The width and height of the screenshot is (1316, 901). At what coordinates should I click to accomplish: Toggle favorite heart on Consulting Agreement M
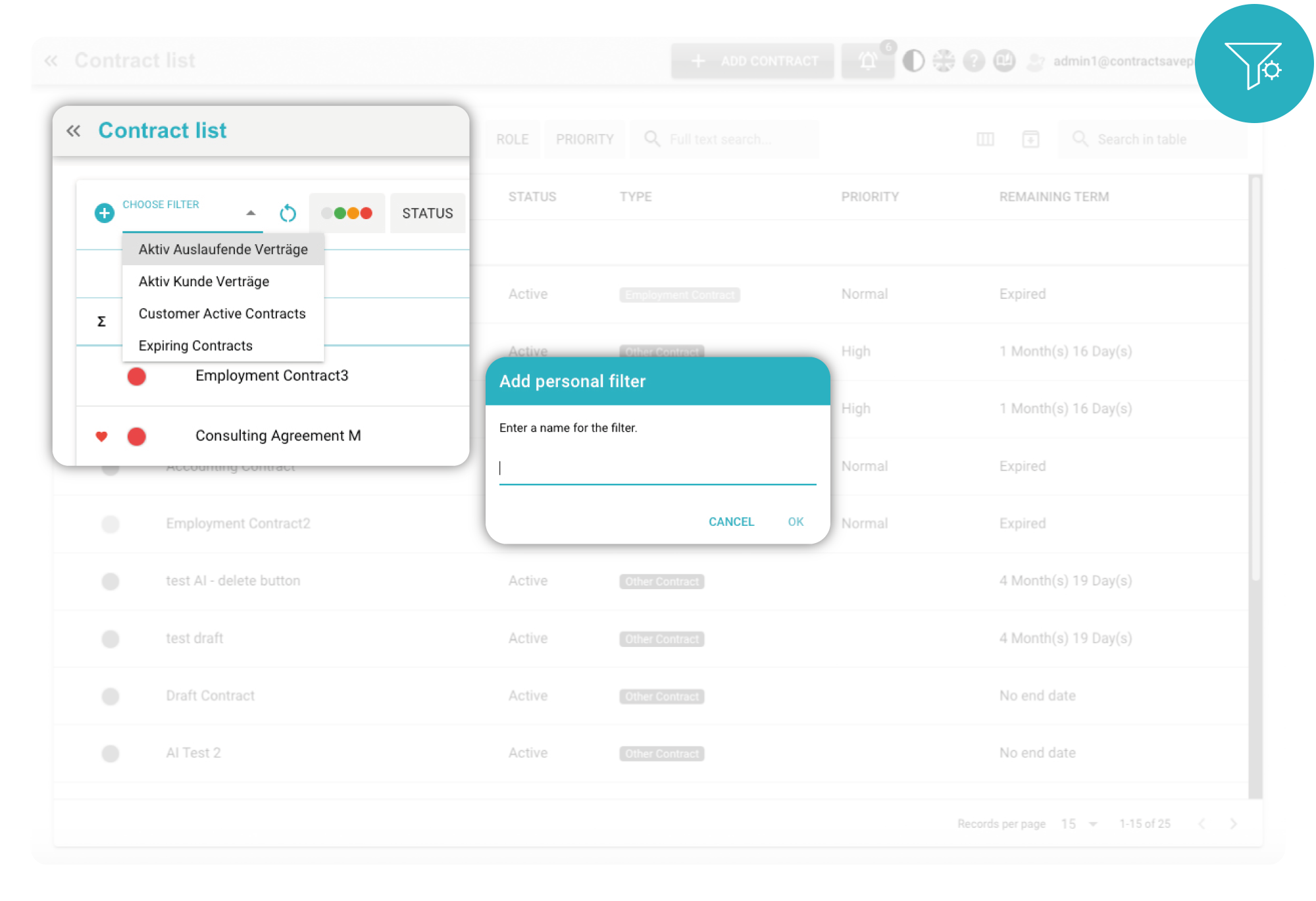(x=101, y=436)
